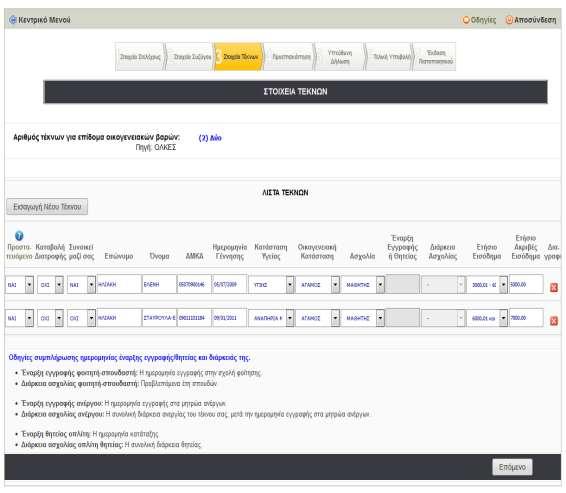Go to the Στοιχεία Δικαιούχου step
This screenshot has width=566, height=493.
pyautogui.click(x=140, y=57)
